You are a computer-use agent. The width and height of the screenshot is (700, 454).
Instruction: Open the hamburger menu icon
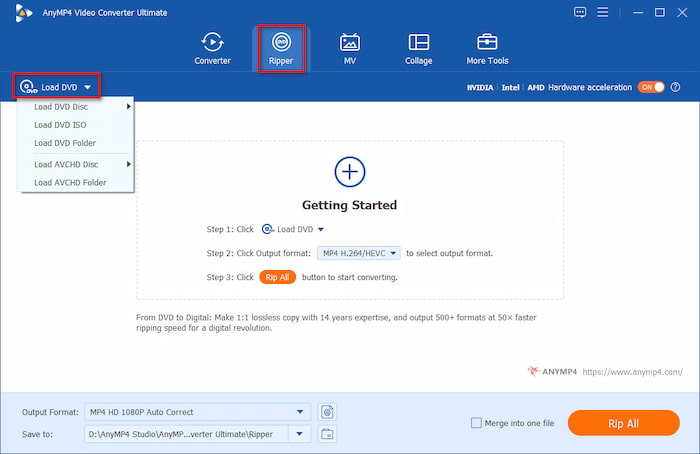click(x=603, y=12)
